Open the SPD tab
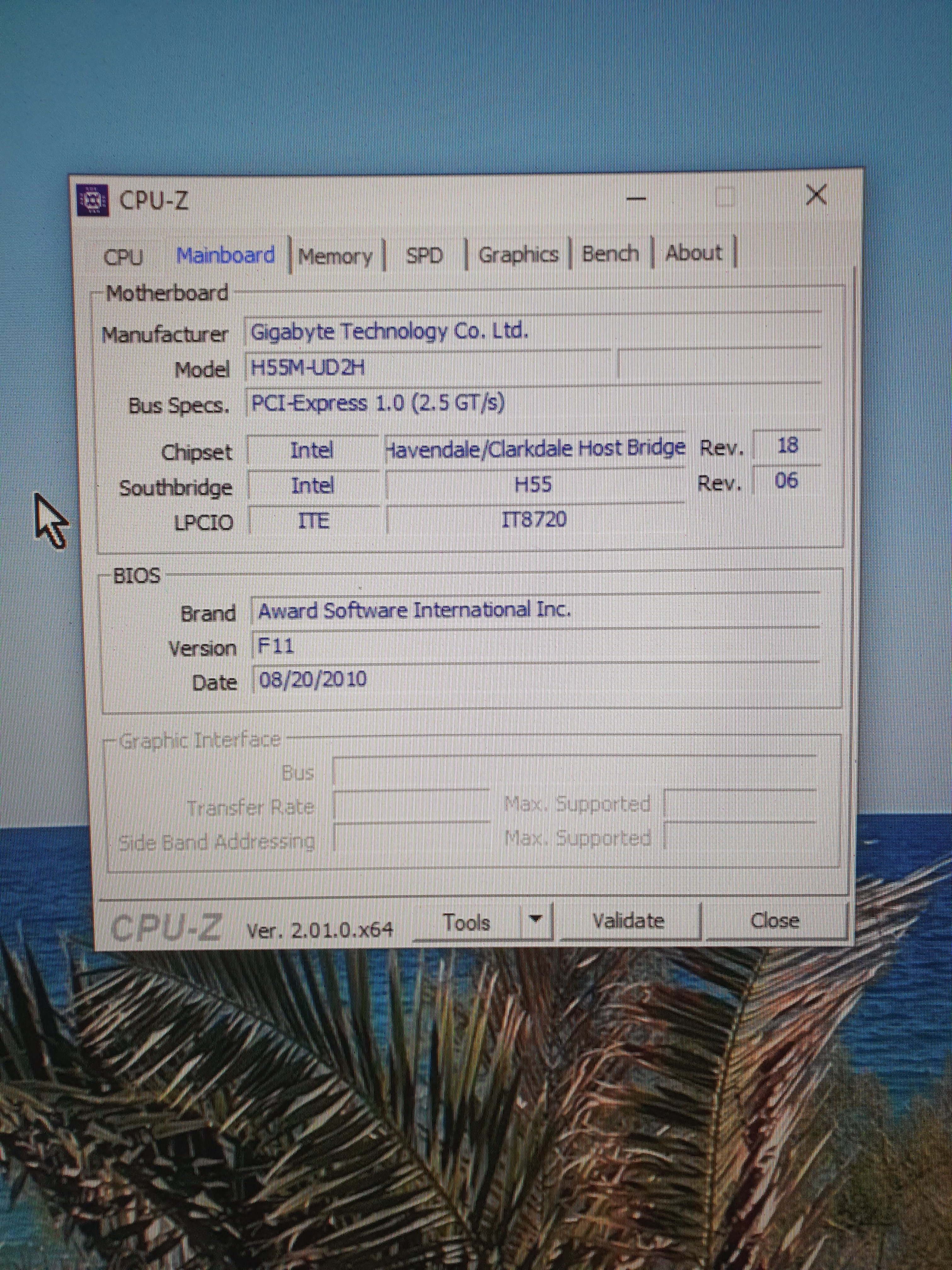This screenshot has height=1270, width=952. click(x=424, y=255)
